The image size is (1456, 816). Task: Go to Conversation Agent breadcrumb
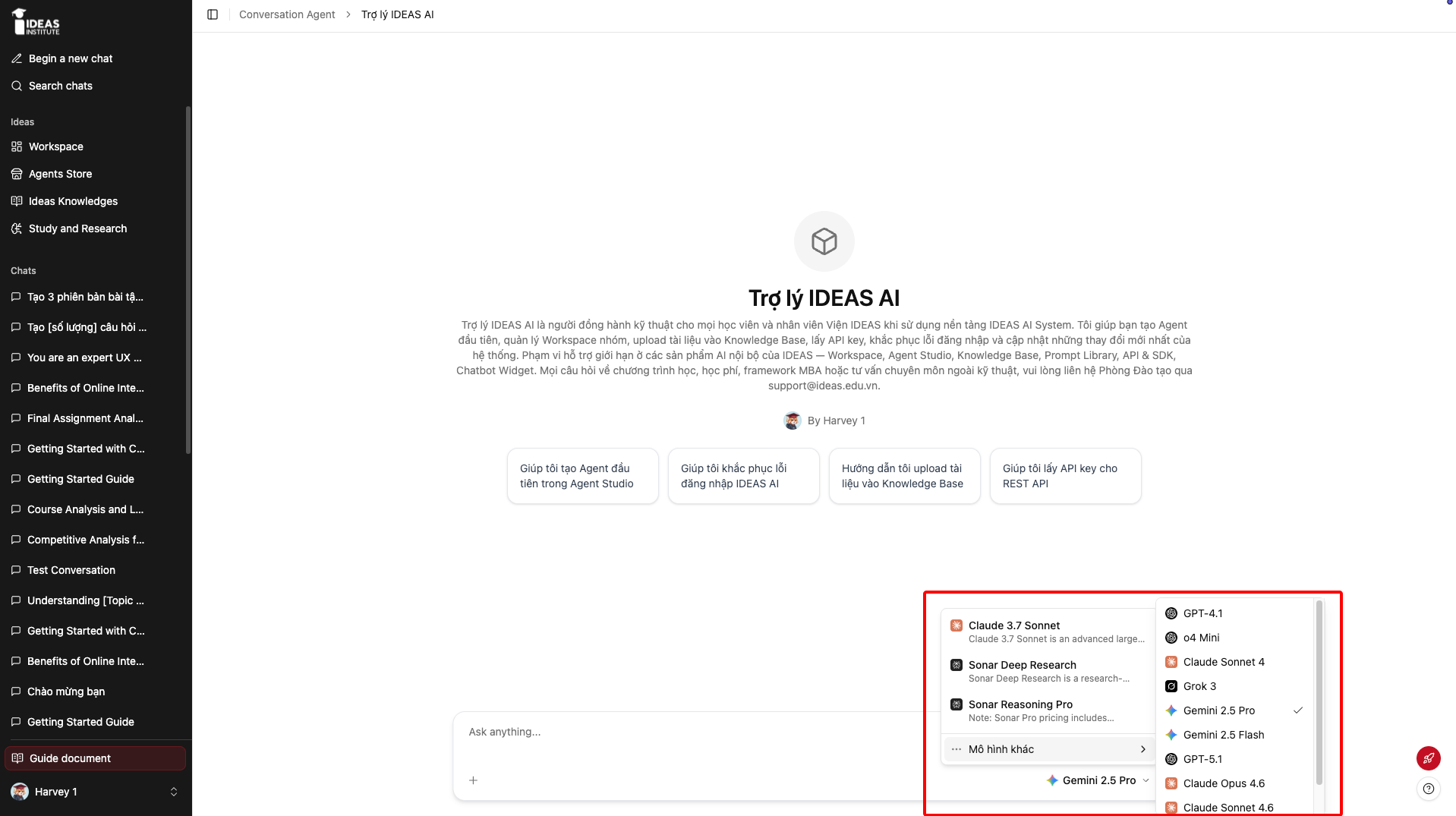(287, 14)
